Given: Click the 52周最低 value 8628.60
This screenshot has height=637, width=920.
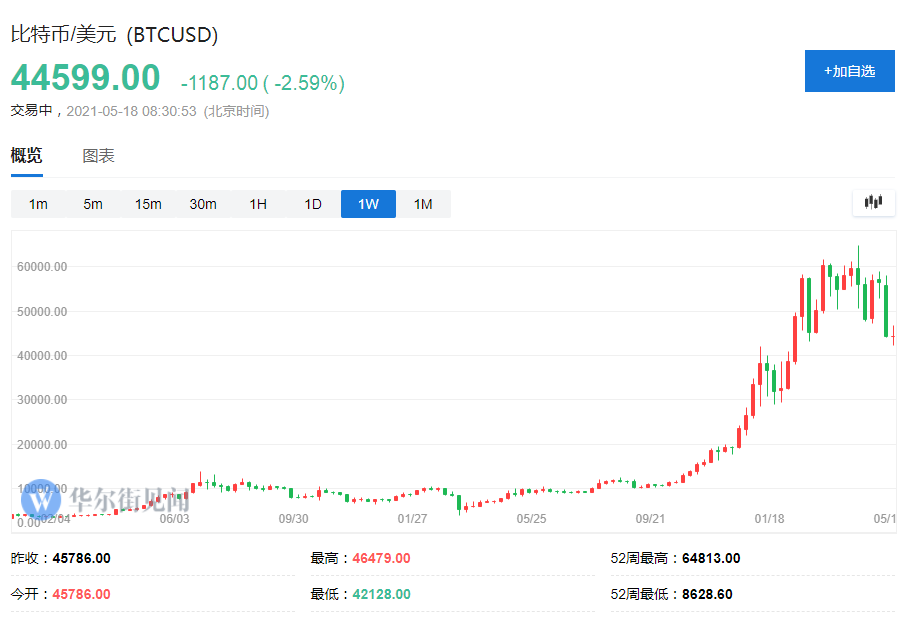Looking at the screenshot, I should pyautogui.click(x=707, y=594).
